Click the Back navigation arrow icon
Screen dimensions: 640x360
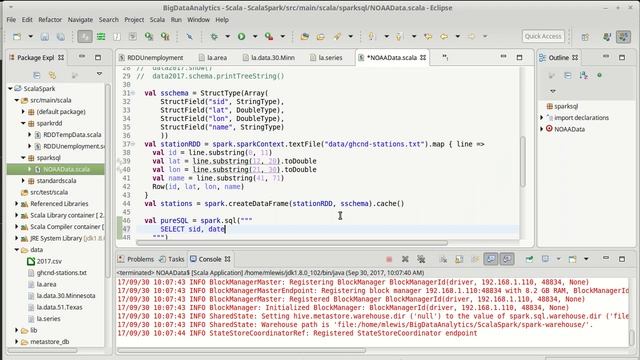click(444, 36)
